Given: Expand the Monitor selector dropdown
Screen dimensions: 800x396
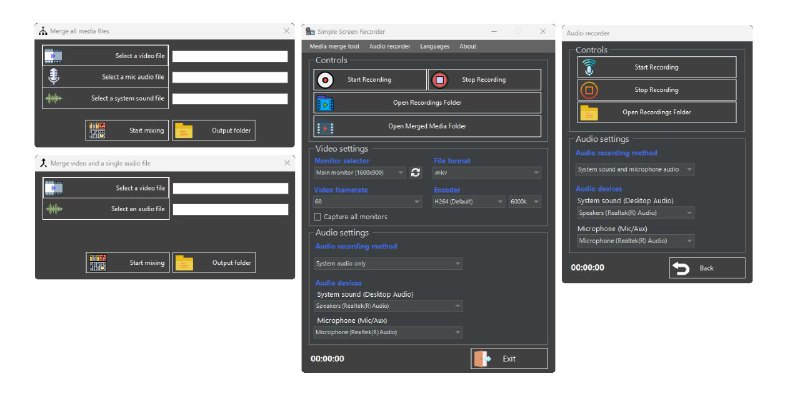Looking at the screenshot, I should [x=360, y=172].
